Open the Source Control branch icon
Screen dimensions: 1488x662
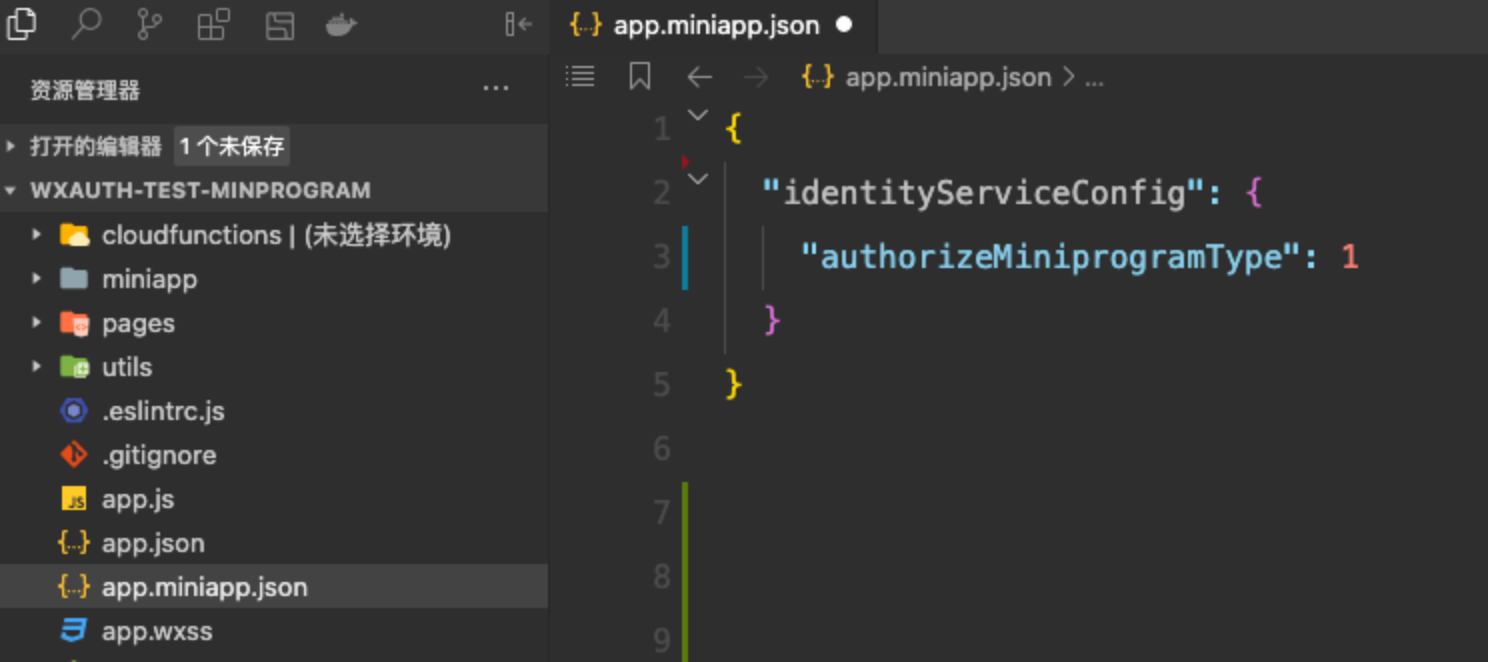pos(149,24)
